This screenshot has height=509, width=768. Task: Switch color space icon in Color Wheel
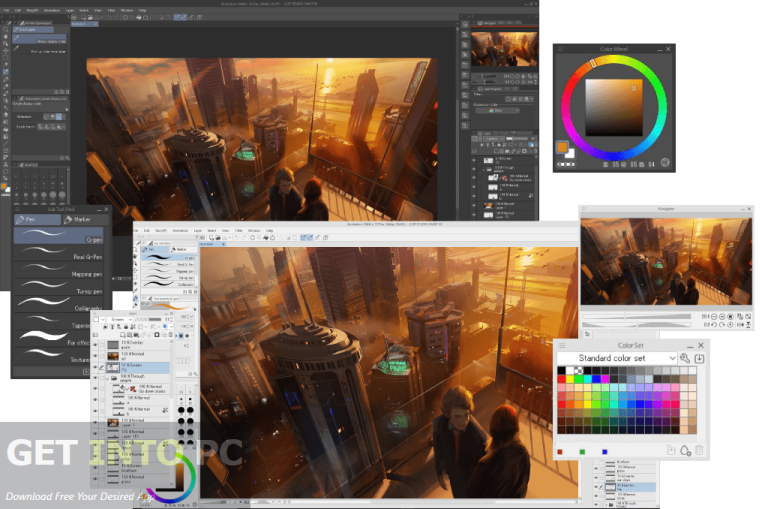click(665, 163)
